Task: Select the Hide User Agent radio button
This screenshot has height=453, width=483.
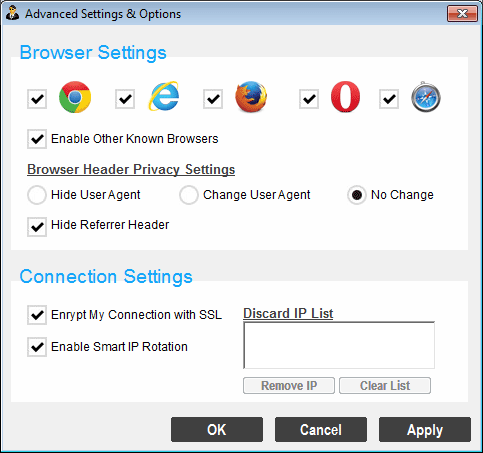Action: click(37, 195)
